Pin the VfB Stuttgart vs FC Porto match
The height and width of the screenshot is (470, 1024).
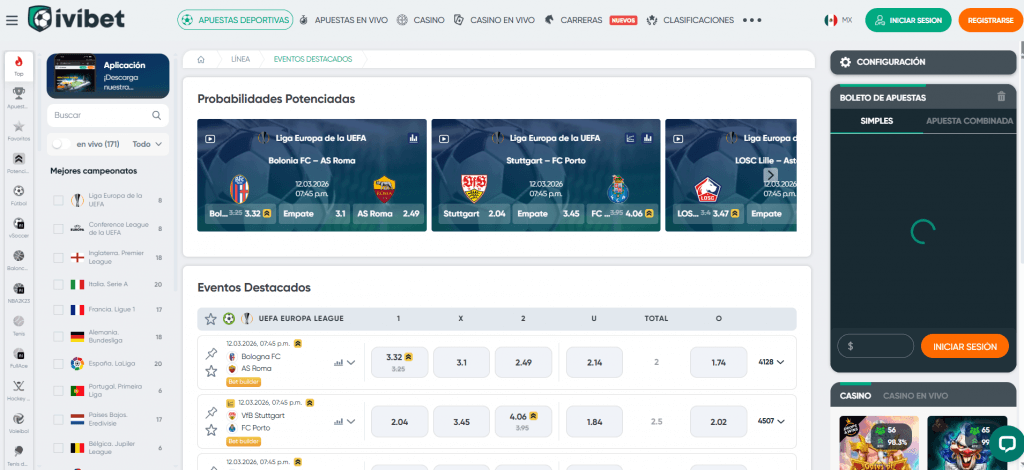(211, 413)
